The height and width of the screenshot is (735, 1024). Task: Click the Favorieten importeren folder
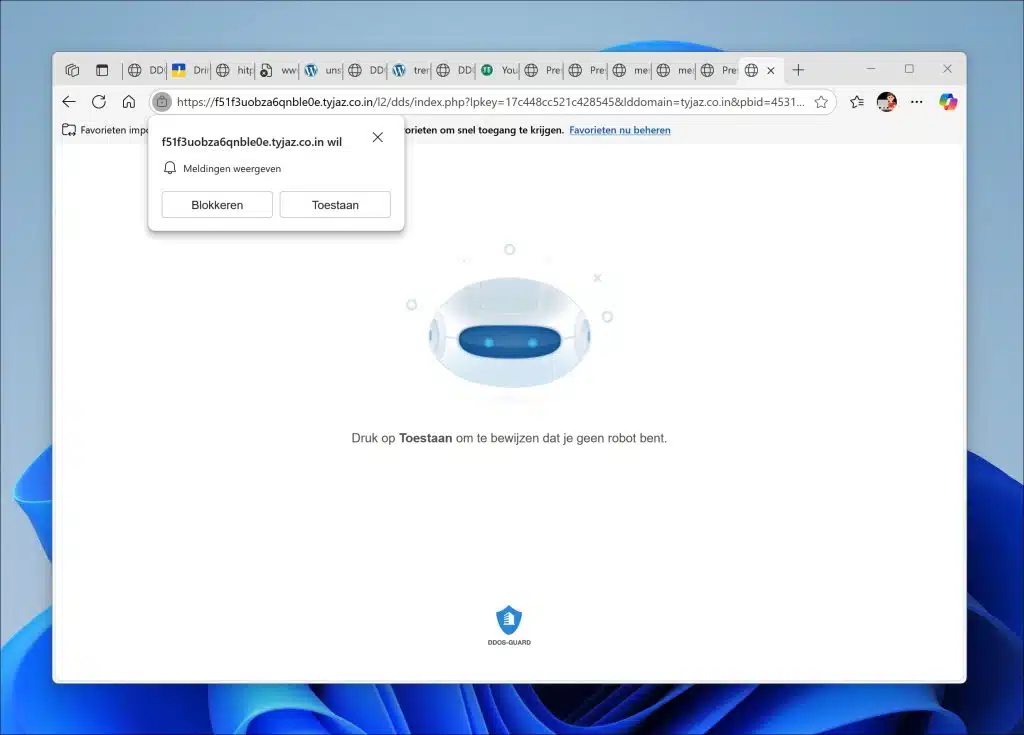point(104,130)
